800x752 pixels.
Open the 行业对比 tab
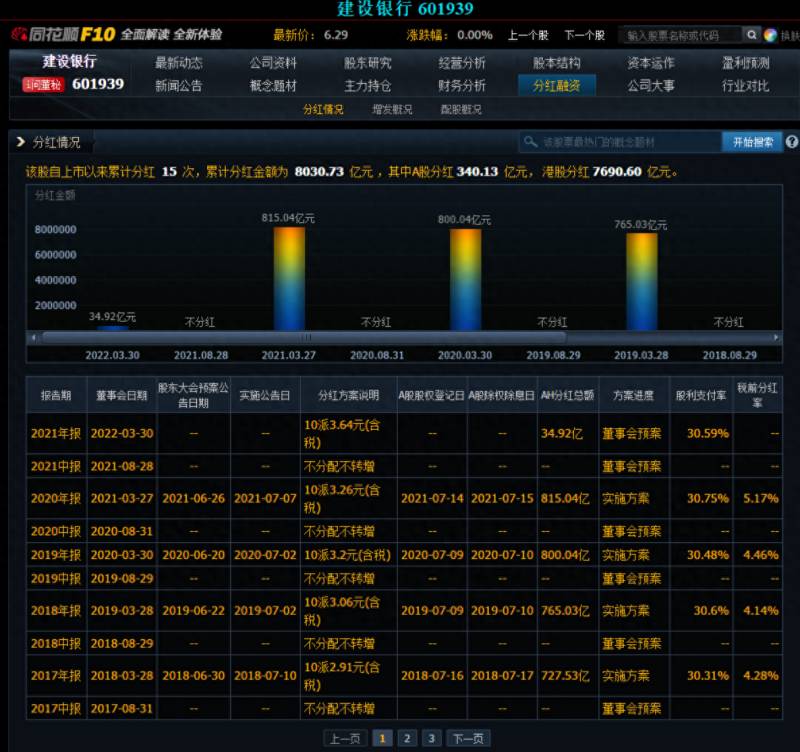[x=745, y=86]
